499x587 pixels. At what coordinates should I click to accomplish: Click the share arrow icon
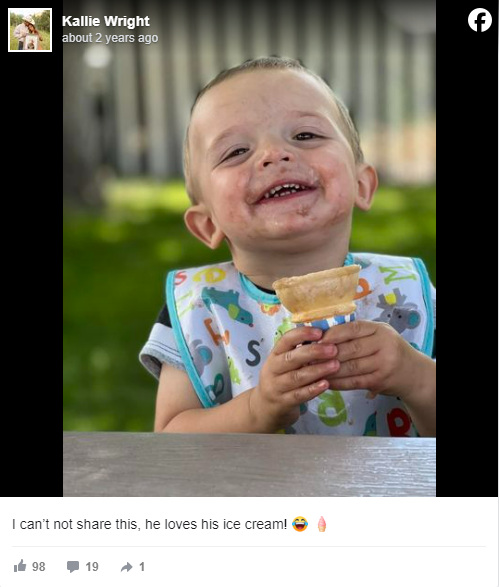[127, 567]
